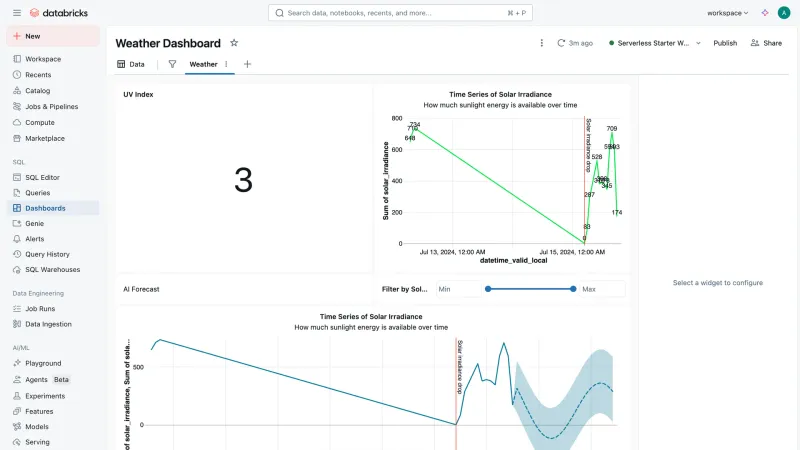Click the 709 data point label

coord(612,129)
